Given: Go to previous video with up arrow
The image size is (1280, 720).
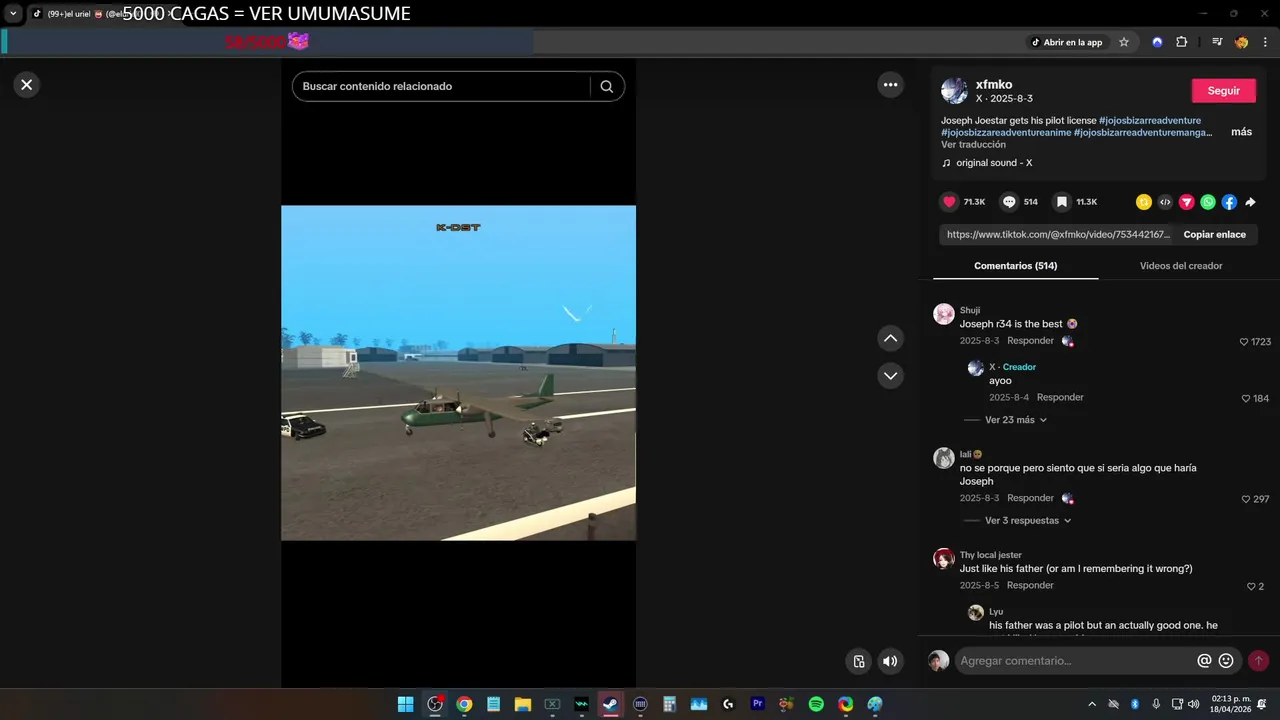Looking at the screenshot, I should coord(890,338).
